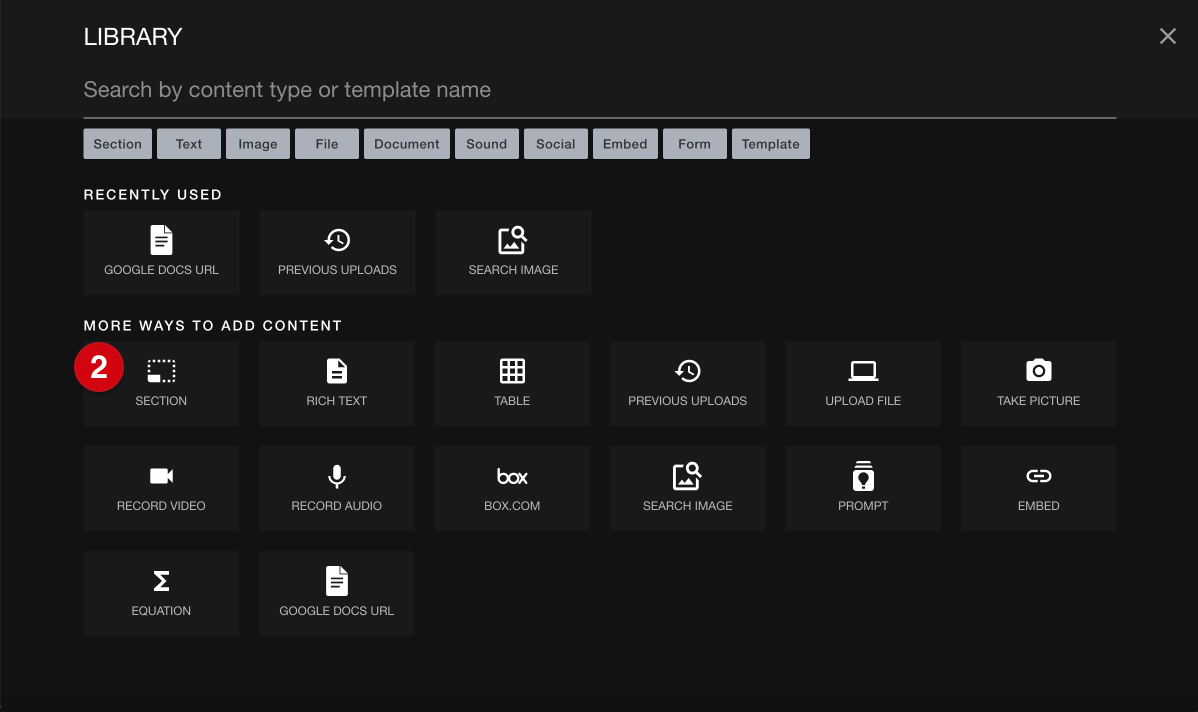
Task: Filter library by Embed
Action: 625,144
